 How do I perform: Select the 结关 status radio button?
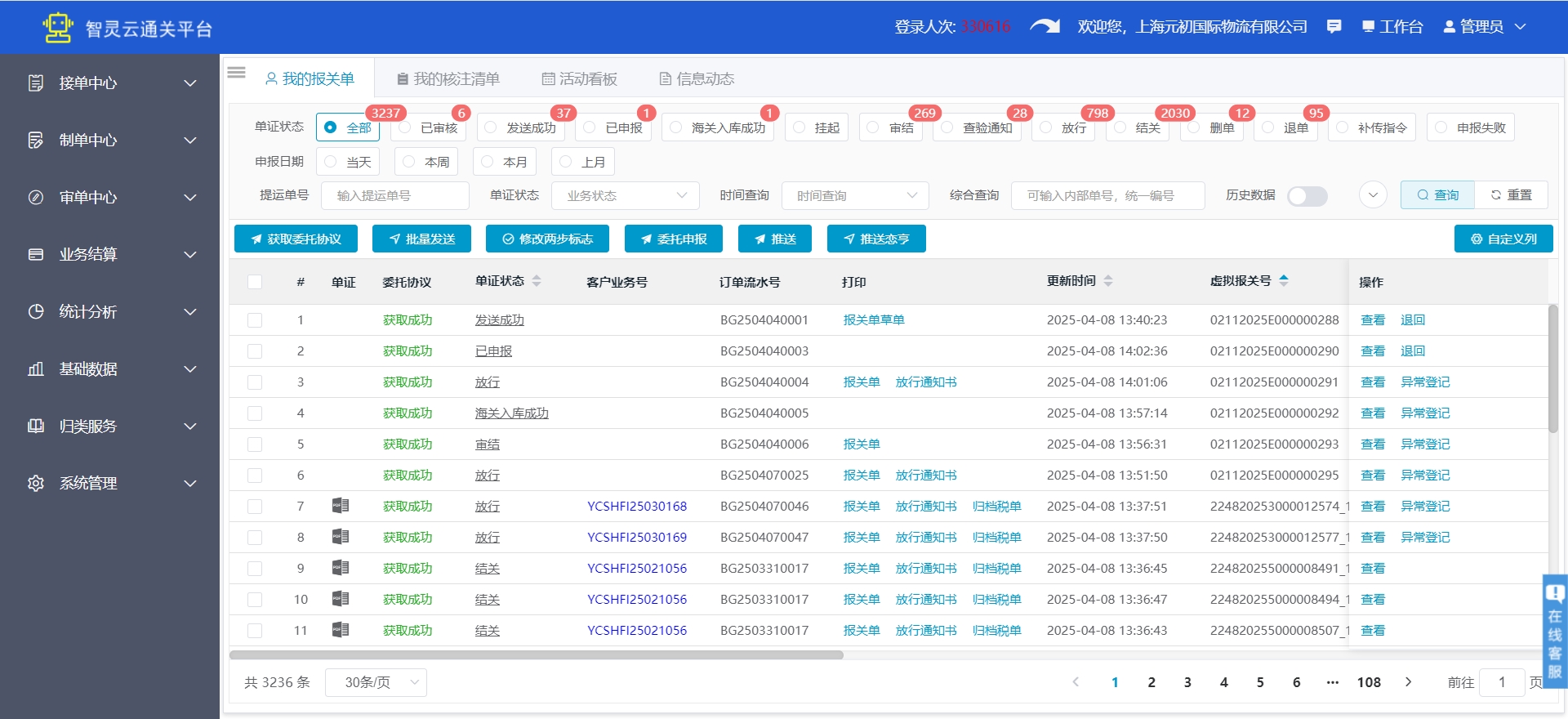[1120, 127]
